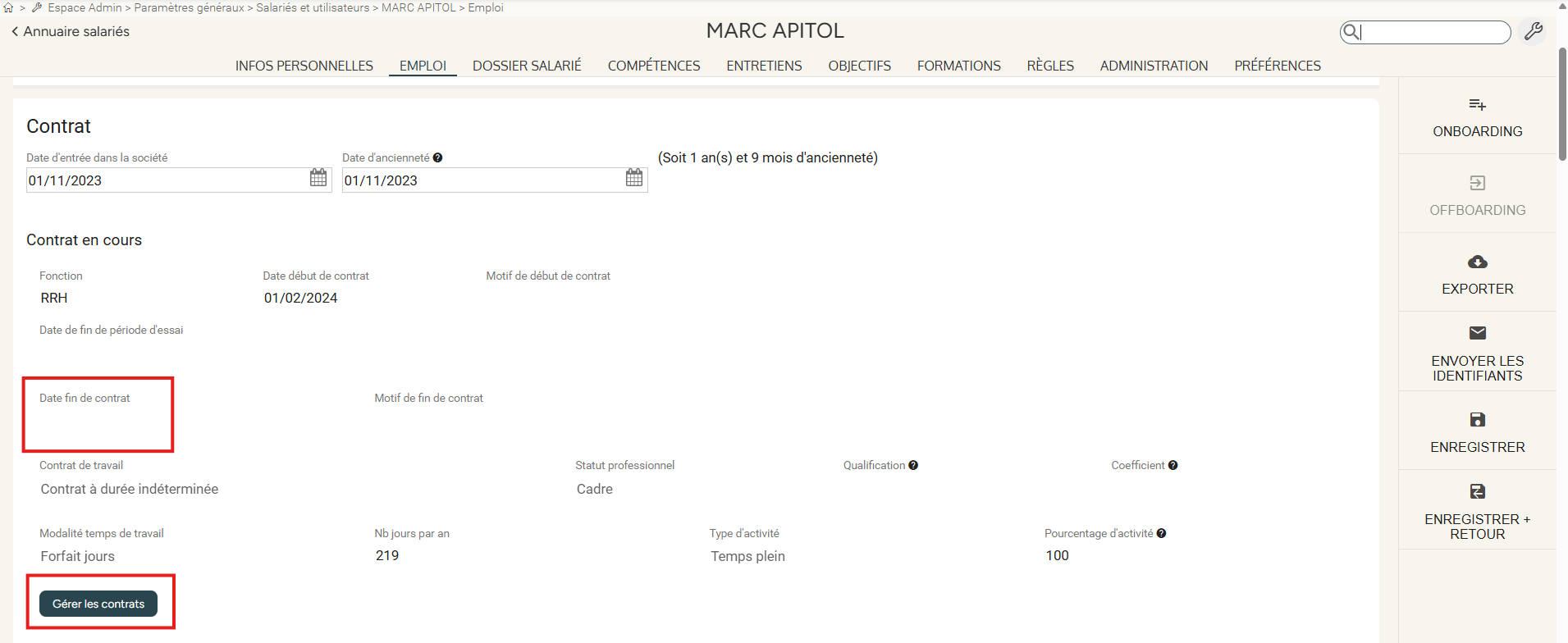Select the Compétences tab
Image resolution: width=1568 pixels, height=643 pixels.
pos(653,66)
